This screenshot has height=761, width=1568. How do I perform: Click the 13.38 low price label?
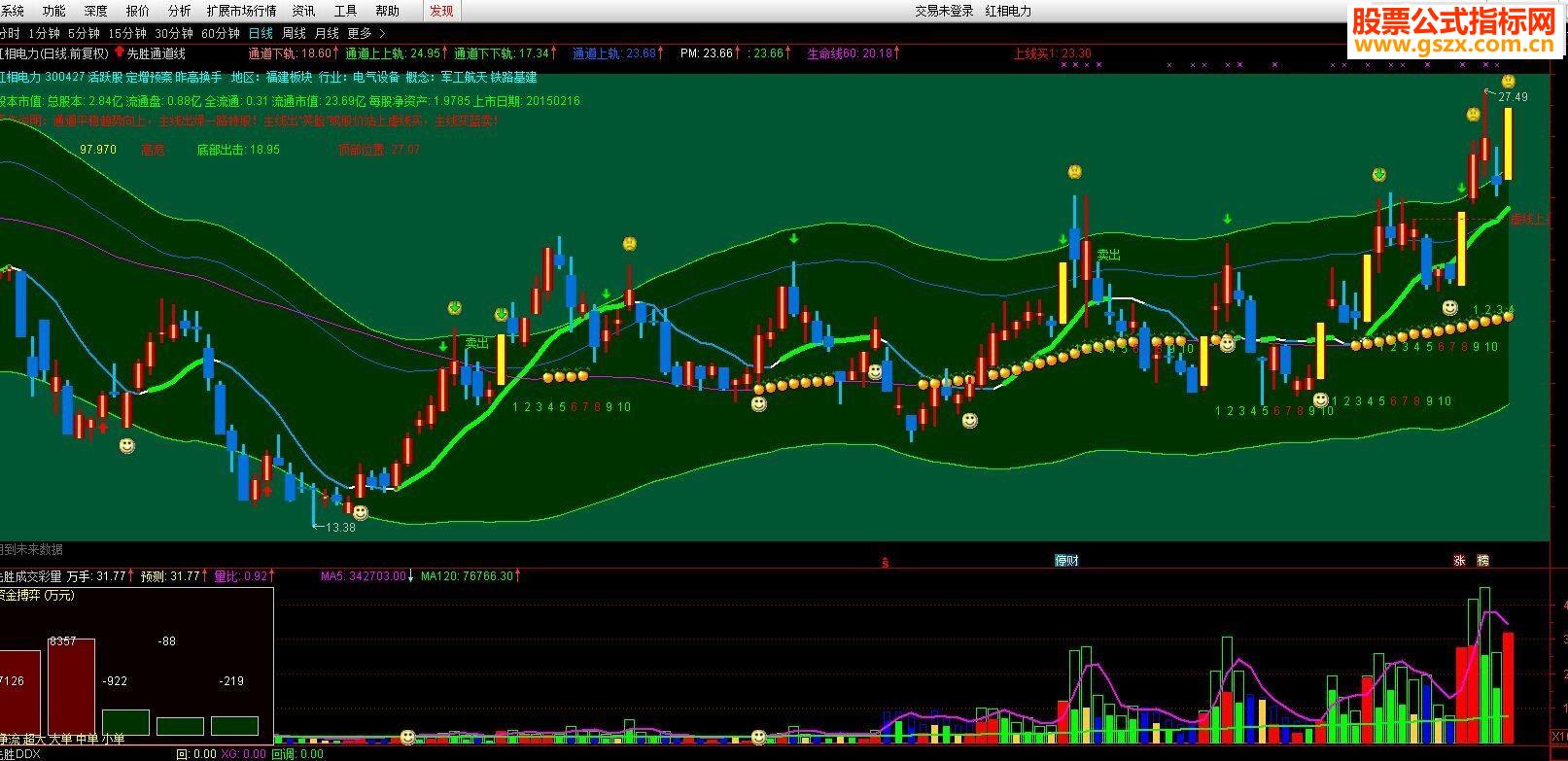(340, 528)
